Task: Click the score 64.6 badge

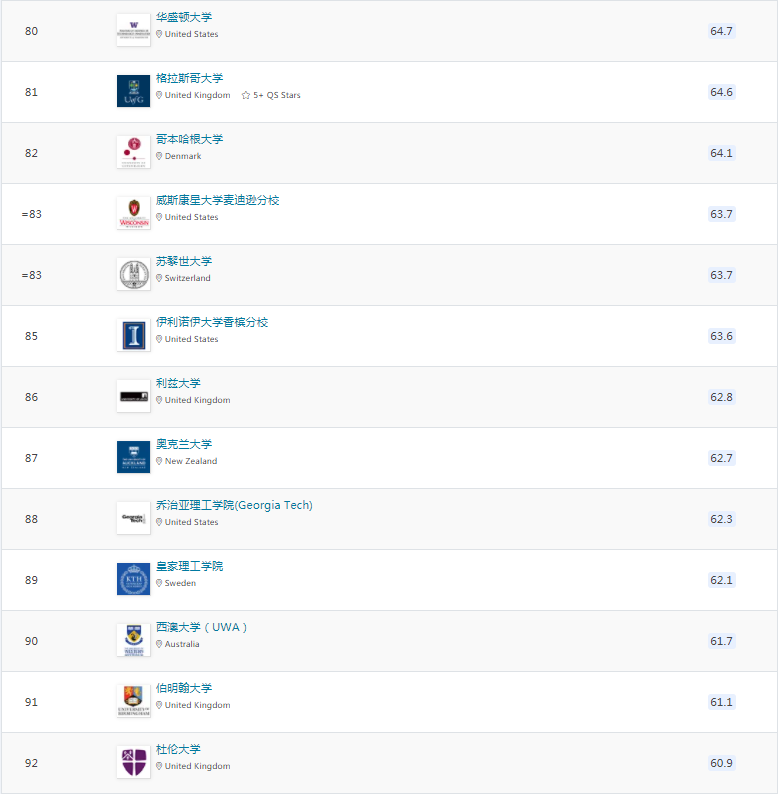Action: coord(721,92)
